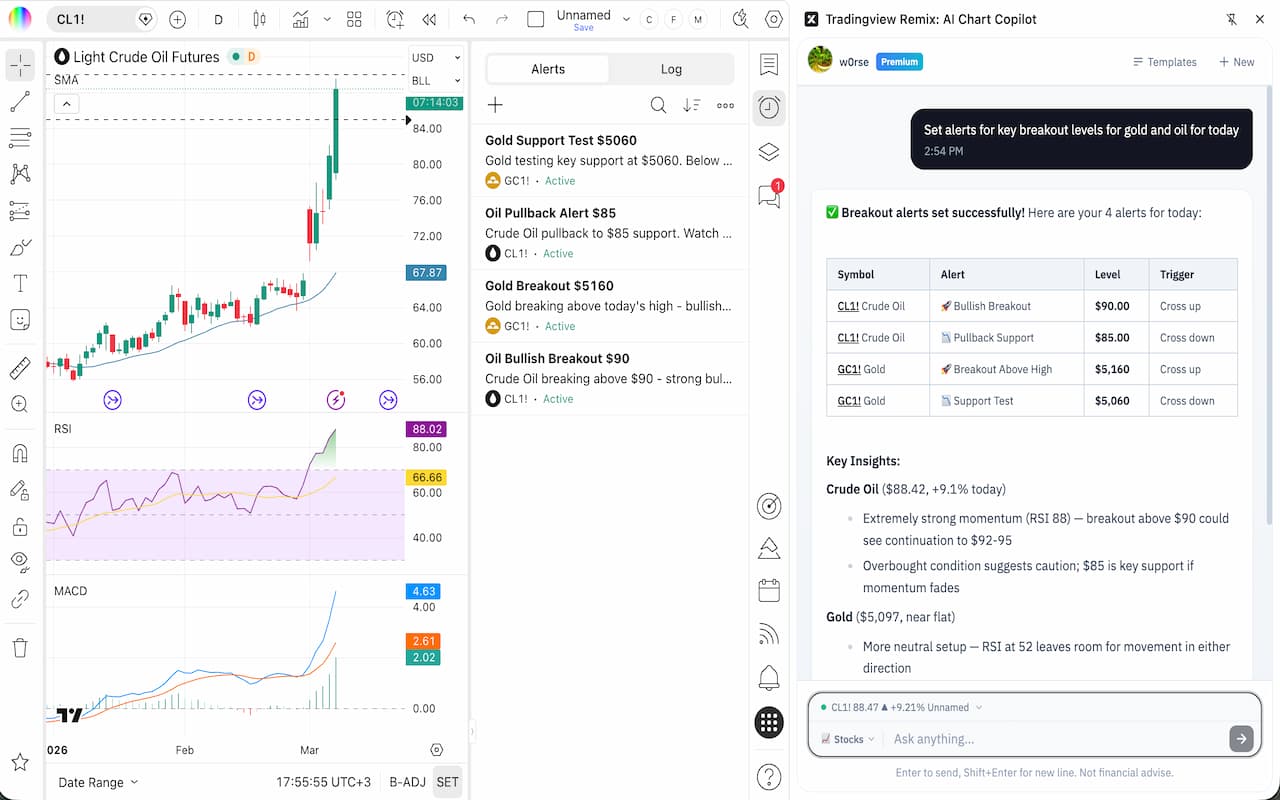
Task: Select the crosshair cursor tool
Action: (x=20, y=65)
